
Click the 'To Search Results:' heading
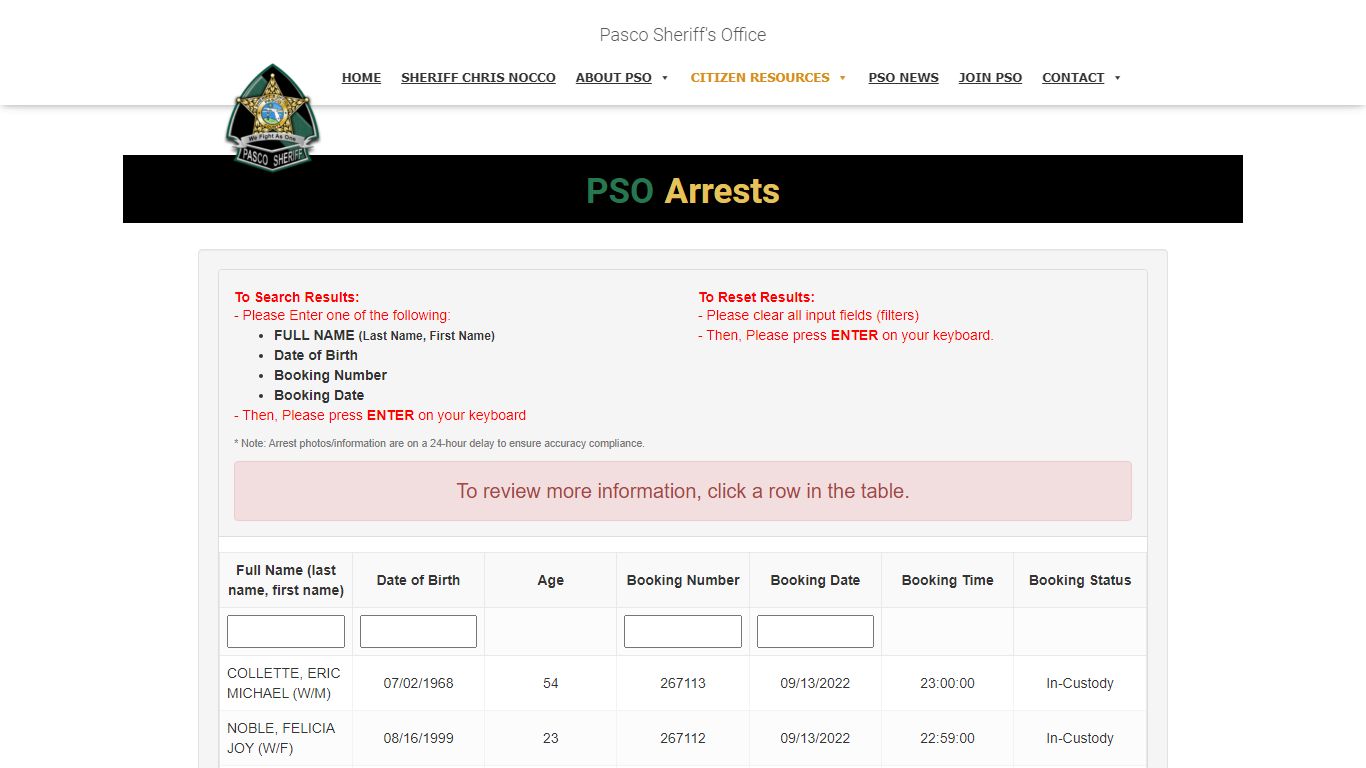tap(297, 297)
